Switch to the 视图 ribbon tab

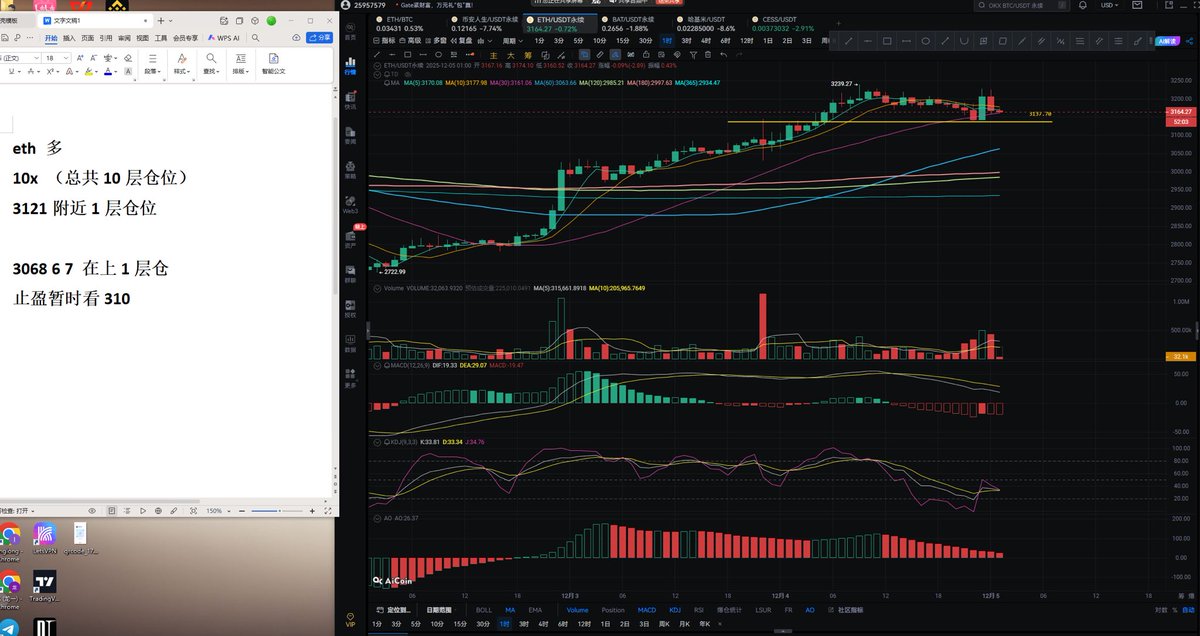[142, 38]
